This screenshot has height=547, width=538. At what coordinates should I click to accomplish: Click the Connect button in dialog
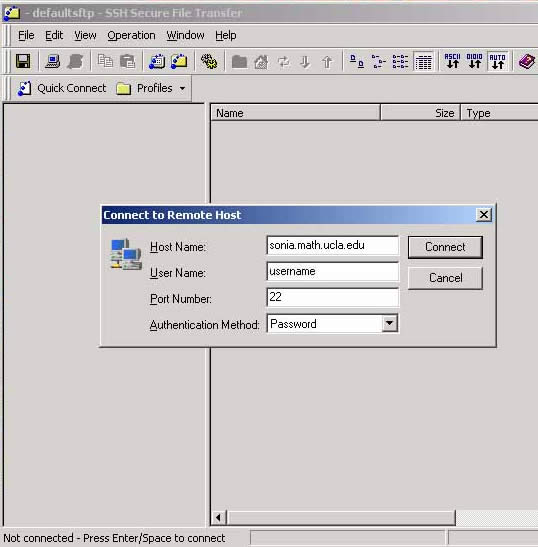click(x=445, y=247)
